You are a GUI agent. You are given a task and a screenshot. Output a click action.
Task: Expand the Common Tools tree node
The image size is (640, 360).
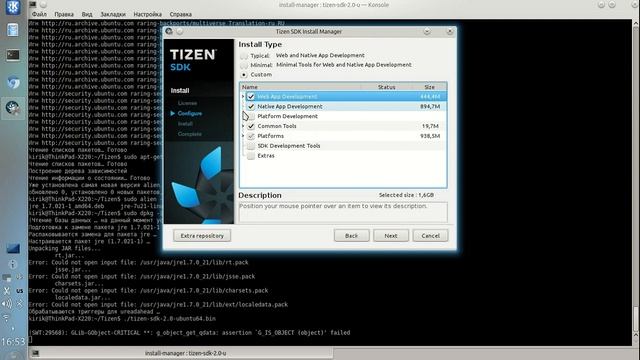tap(243, 126)
